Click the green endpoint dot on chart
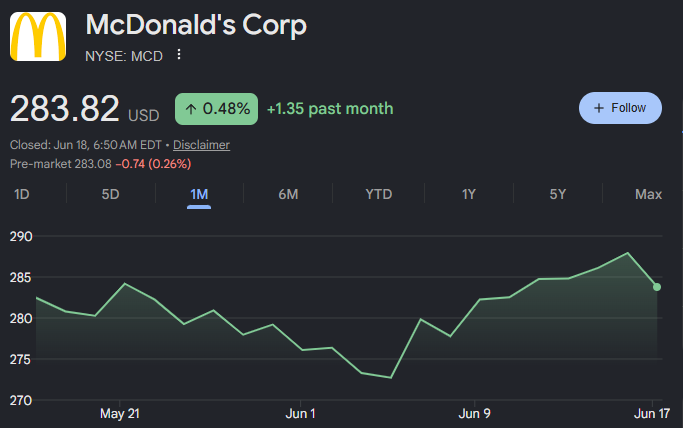This screenshot has height=428, width=683. [657, 287]
